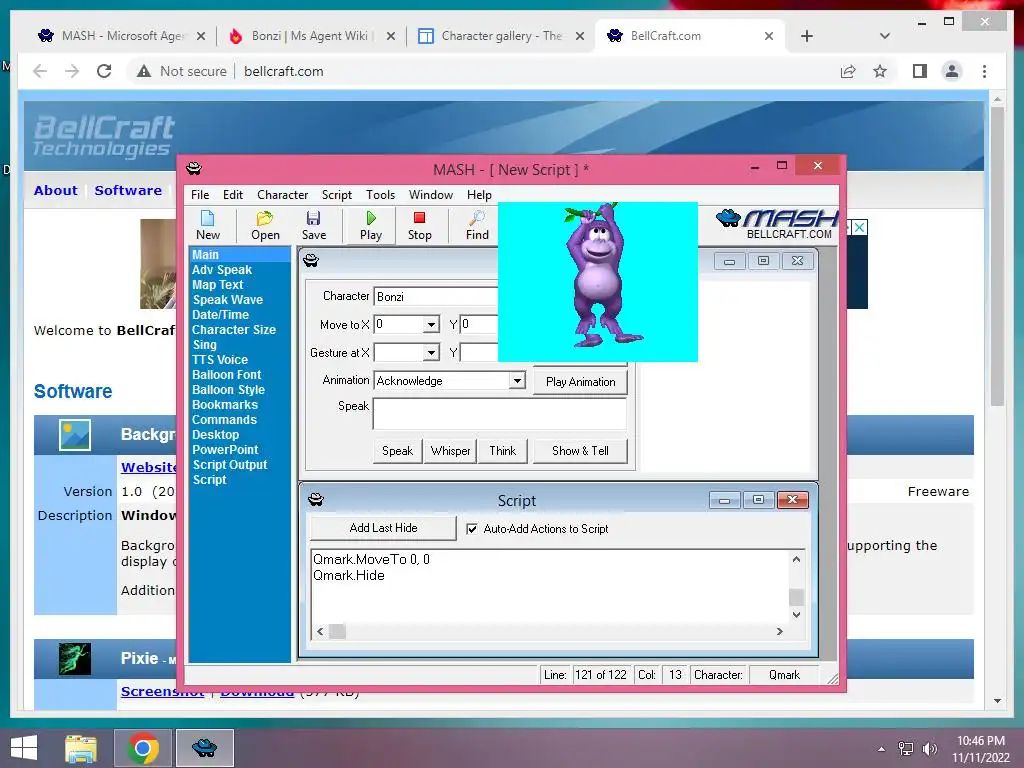Expand the Move to X dropdown
This screenshot has width=1024, height=768.
pyautogui.click(x=431, y=325)
